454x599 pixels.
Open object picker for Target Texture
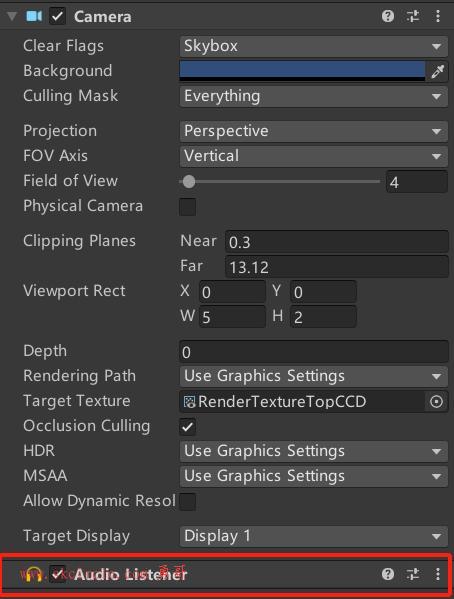tap(436, 401)
